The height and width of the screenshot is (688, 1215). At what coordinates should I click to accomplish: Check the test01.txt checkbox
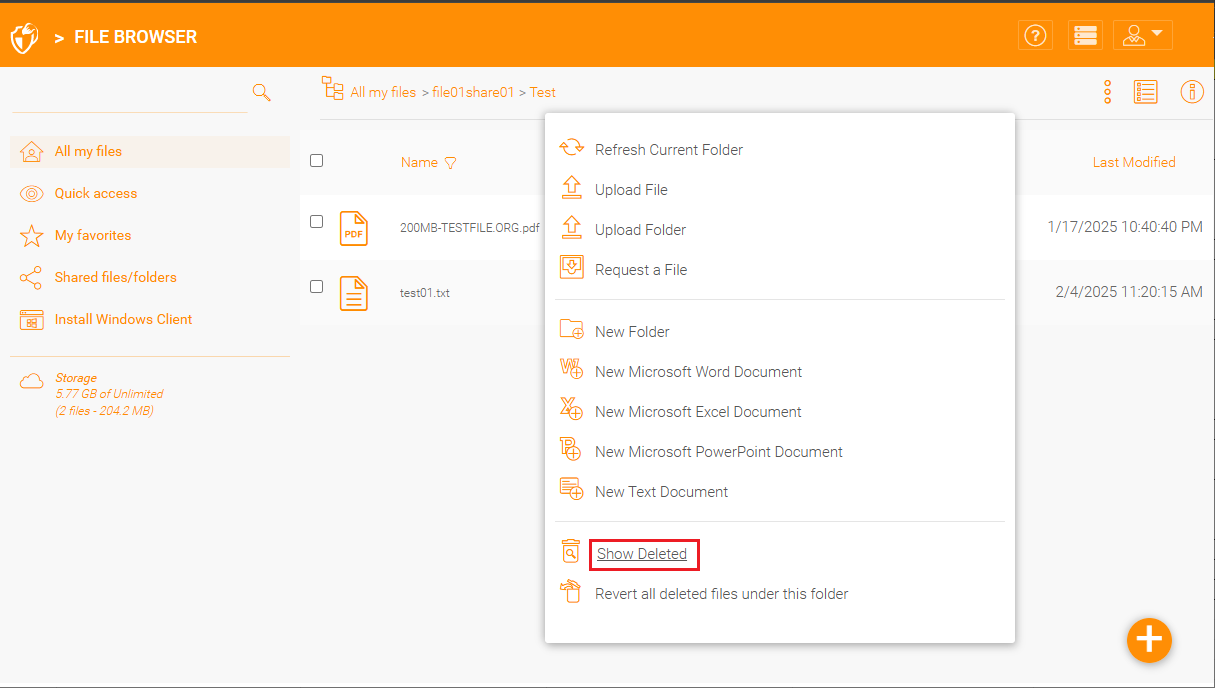pos(316,286)
